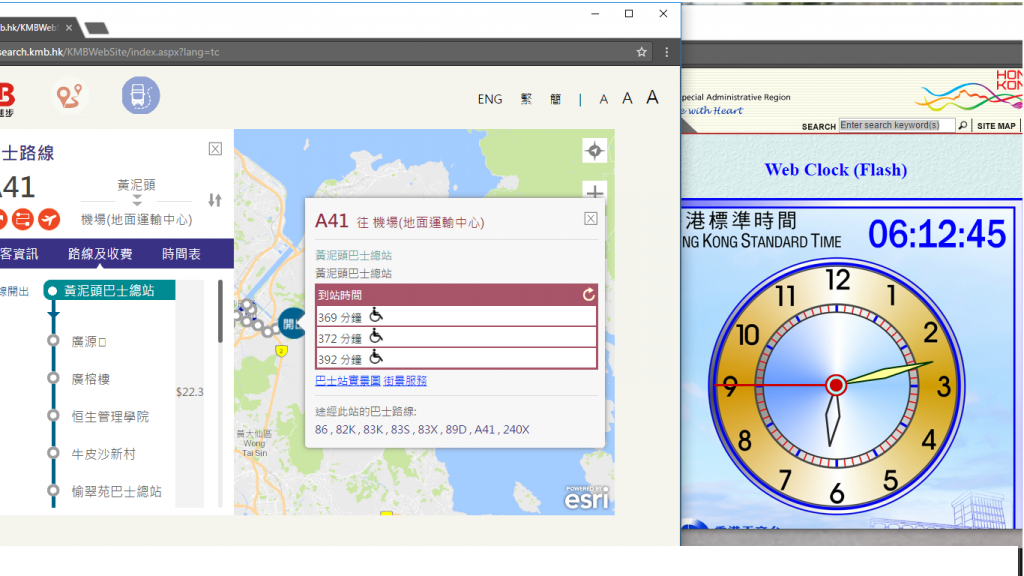The height and width of the screenshot is (576, 1024).
Task: Open the route planner map-pin icon
Action: [69, 95]
